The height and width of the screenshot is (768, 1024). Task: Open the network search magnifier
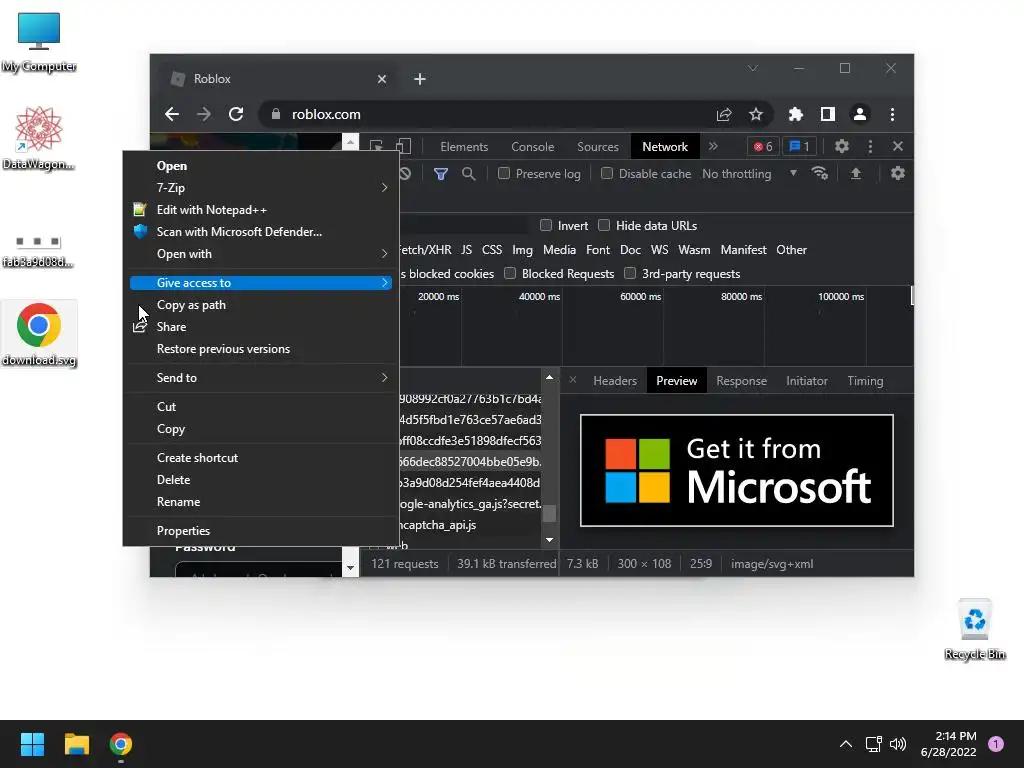(468, 174)
